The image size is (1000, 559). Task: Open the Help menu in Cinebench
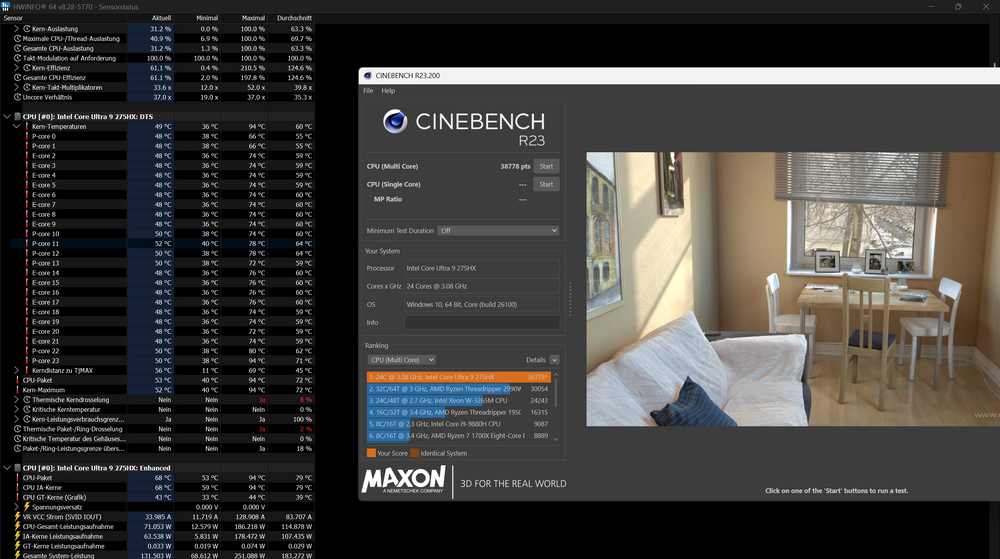coord(388,91)
